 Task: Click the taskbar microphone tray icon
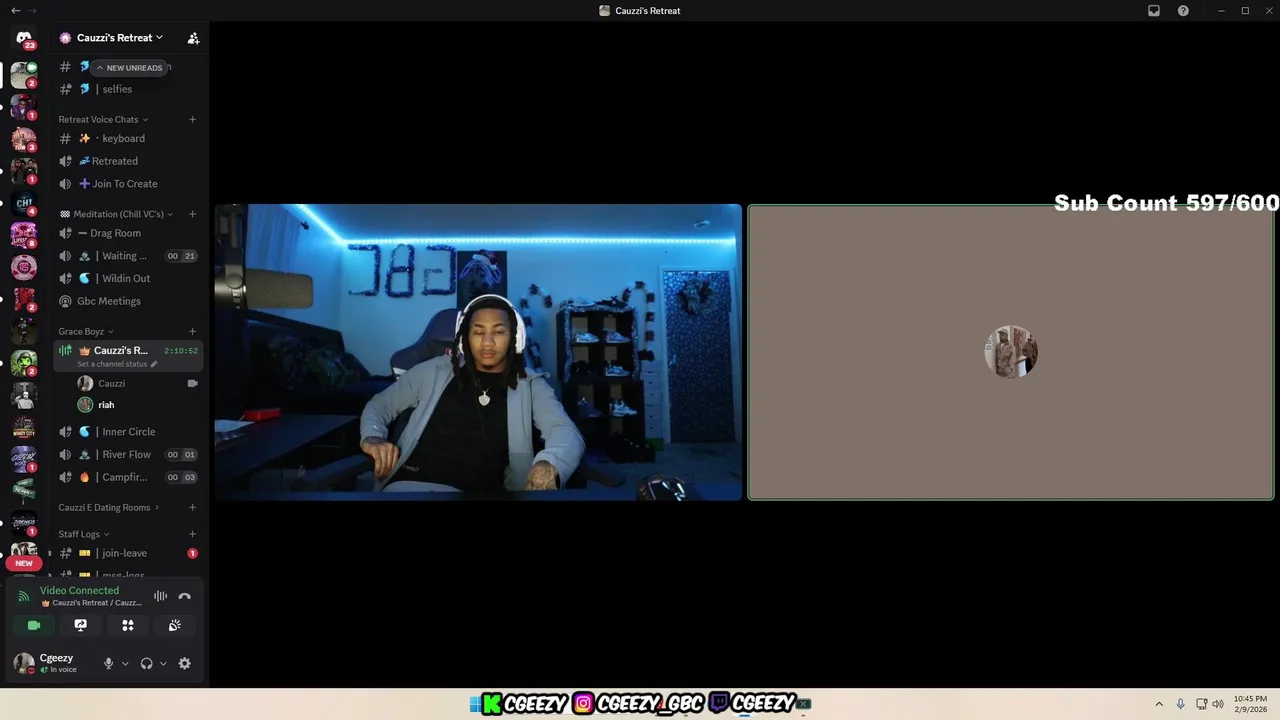point(1181,704)
